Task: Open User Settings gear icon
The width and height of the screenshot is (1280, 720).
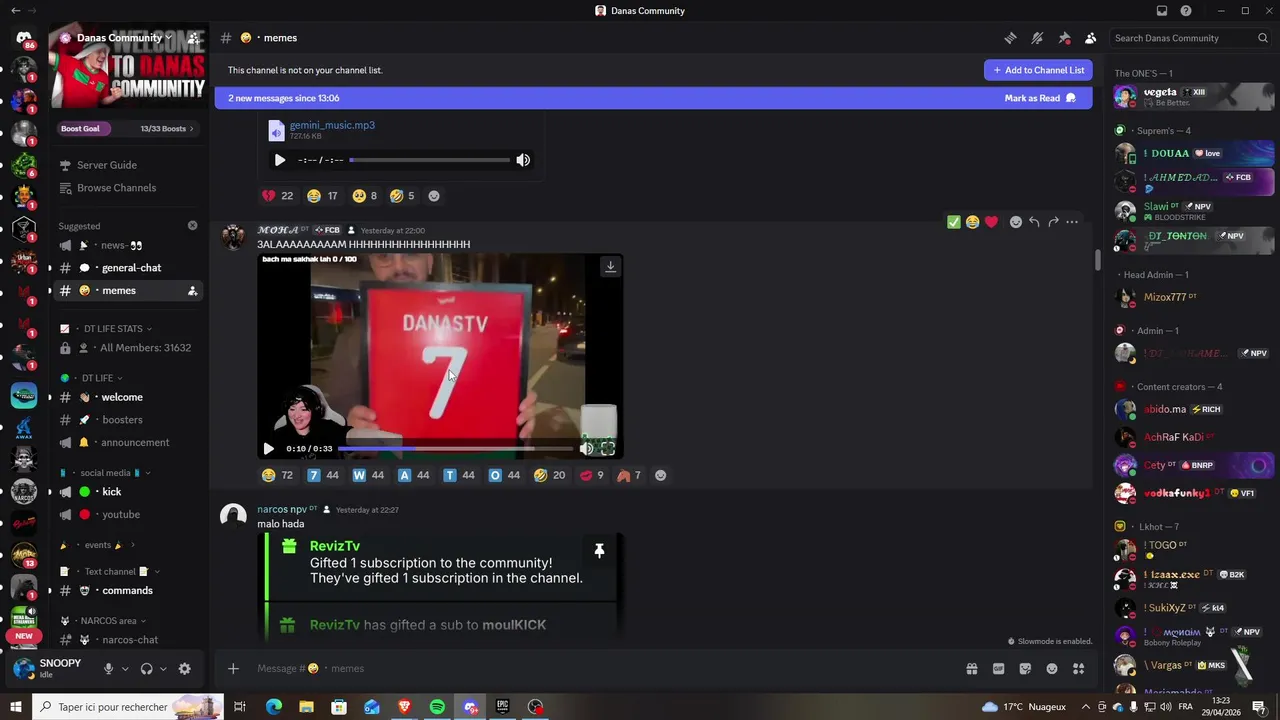Action: click(x=184, y=669)
